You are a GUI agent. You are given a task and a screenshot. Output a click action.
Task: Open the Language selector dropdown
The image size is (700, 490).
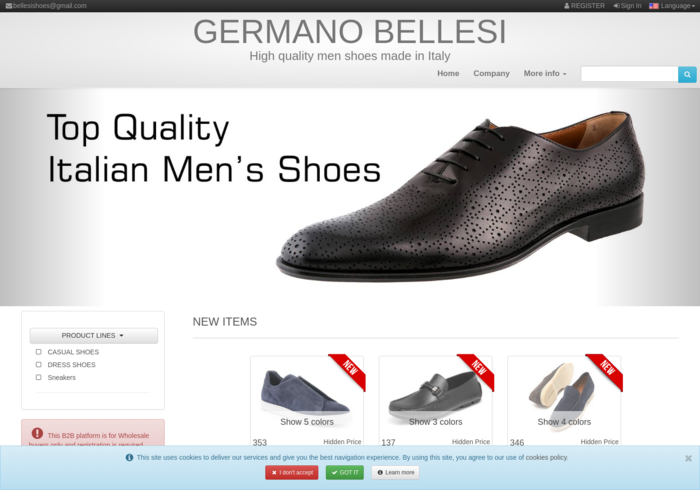coord(672,6)
